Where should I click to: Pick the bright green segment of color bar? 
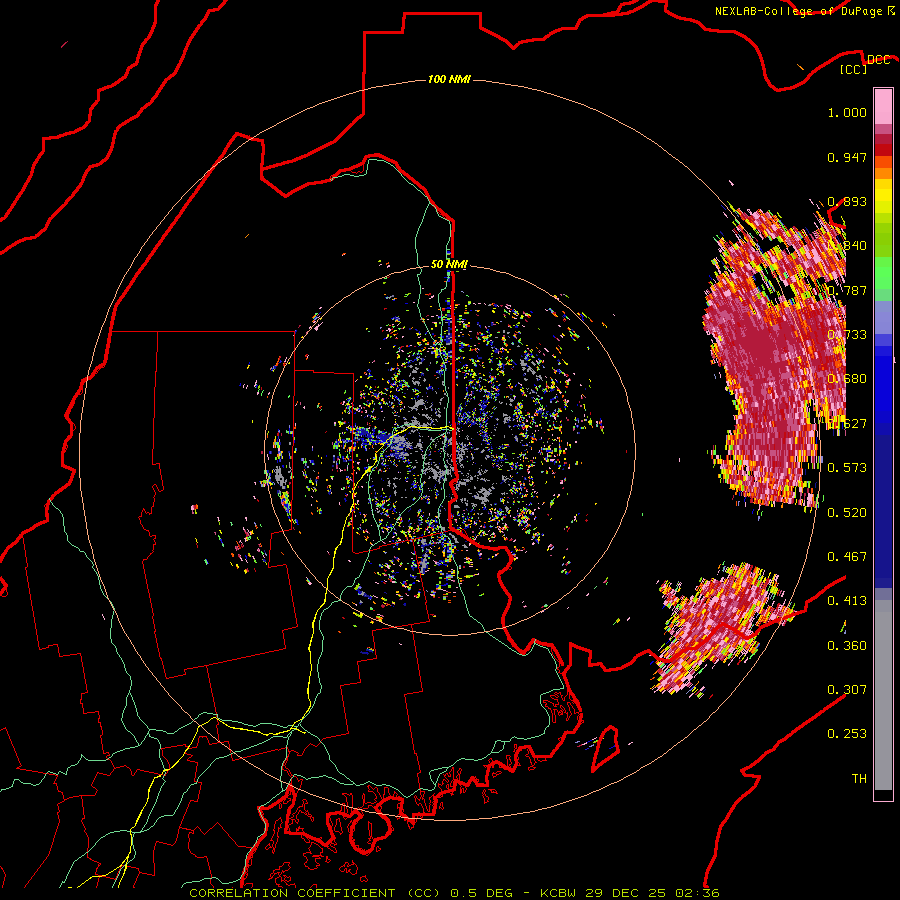(883, 272)
